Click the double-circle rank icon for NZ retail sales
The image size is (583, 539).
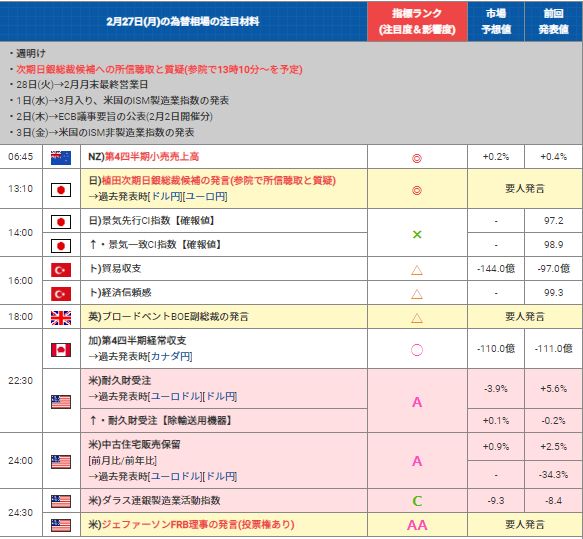[x=417, y=158]
